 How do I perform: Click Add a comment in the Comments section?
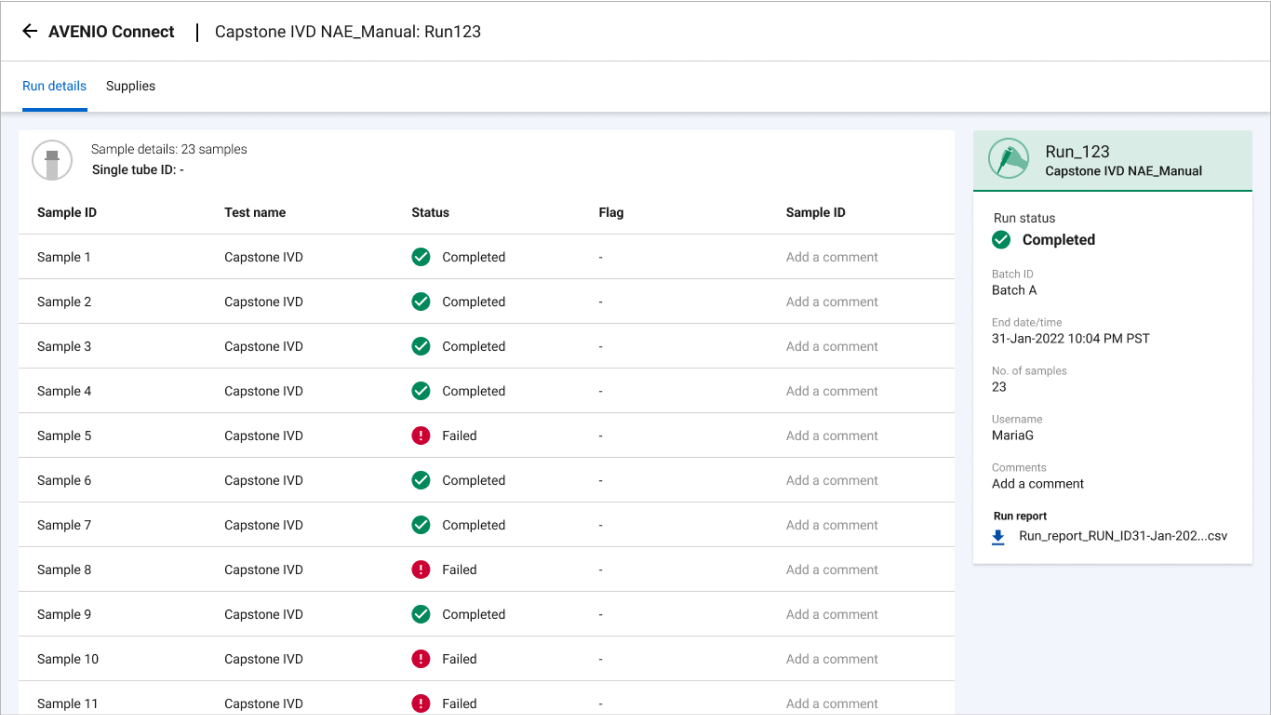coord(1038,483)
